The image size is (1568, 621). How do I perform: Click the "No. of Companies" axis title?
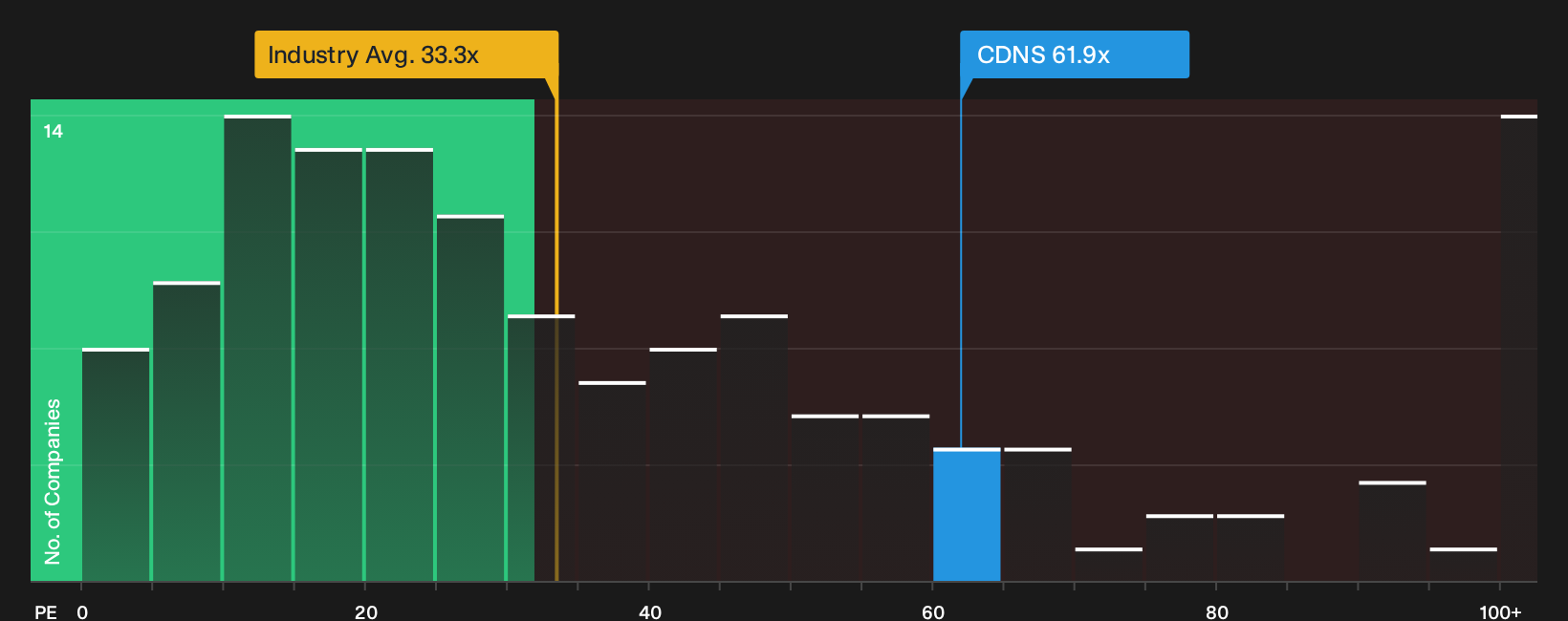click(53, 481)
